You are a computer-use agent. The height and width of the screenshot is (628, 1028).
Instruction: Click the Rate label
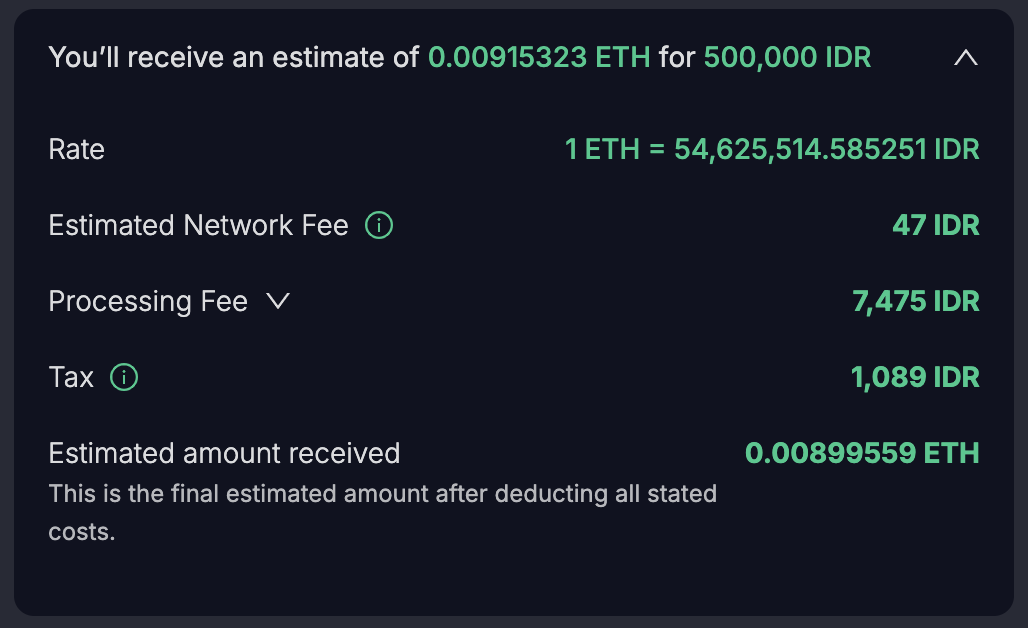77,150
